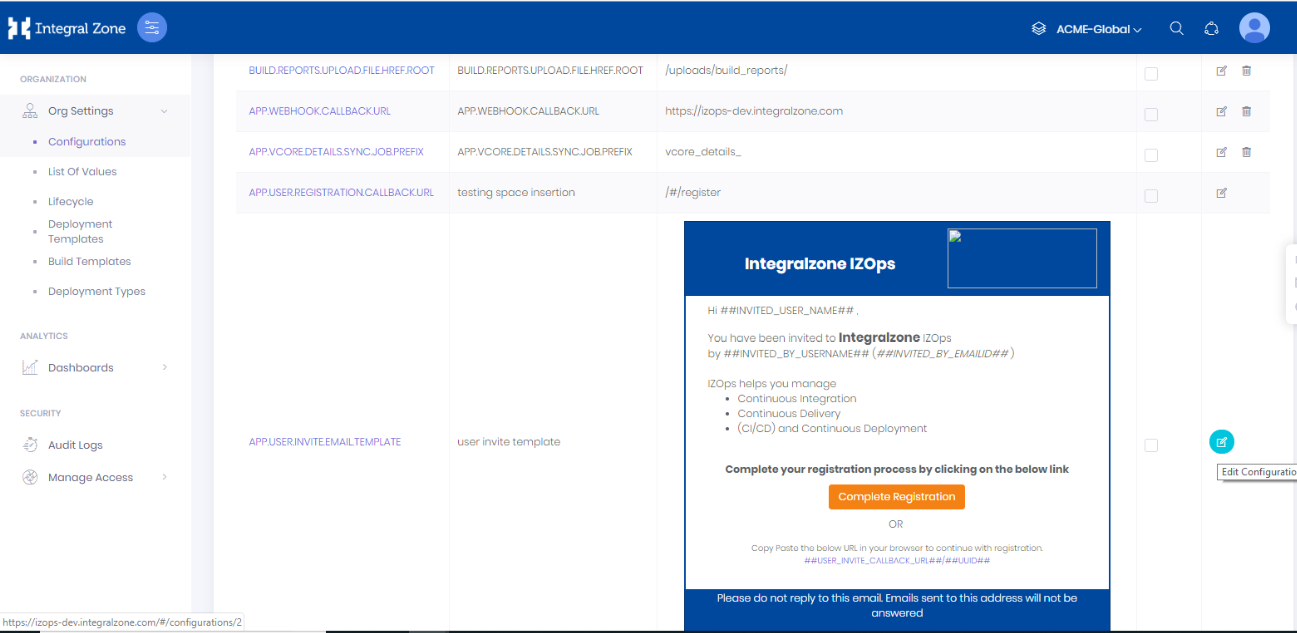Click the ##USER_INVITE_CALLBACK_URL## link in template
The width and height of the screenshot is (1297, 633).
click(897, 560)
